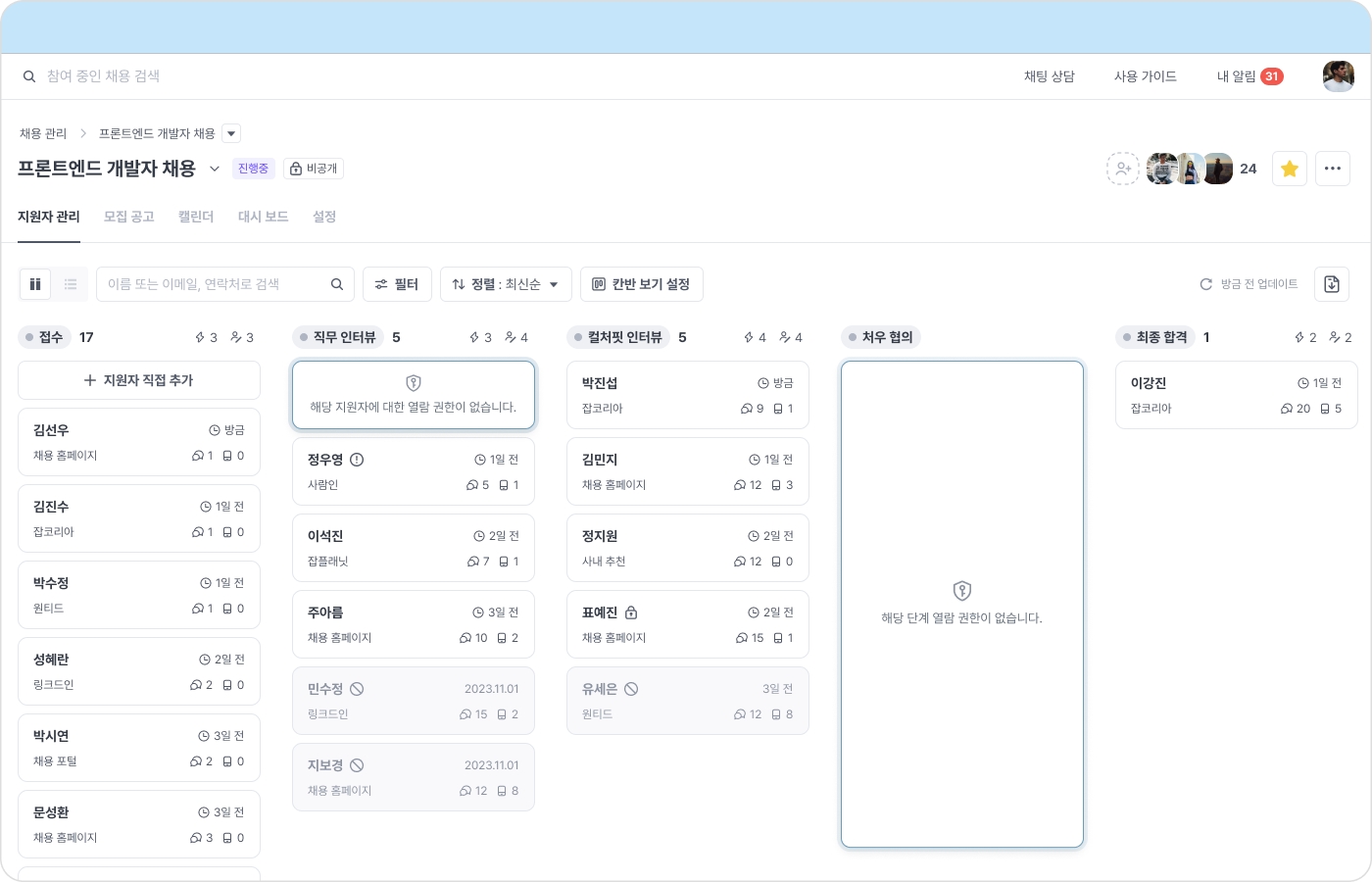This screenshot has width=1372, height=882.
Task: Open the 박시연 applicant card
Action: tap(139, 748)
